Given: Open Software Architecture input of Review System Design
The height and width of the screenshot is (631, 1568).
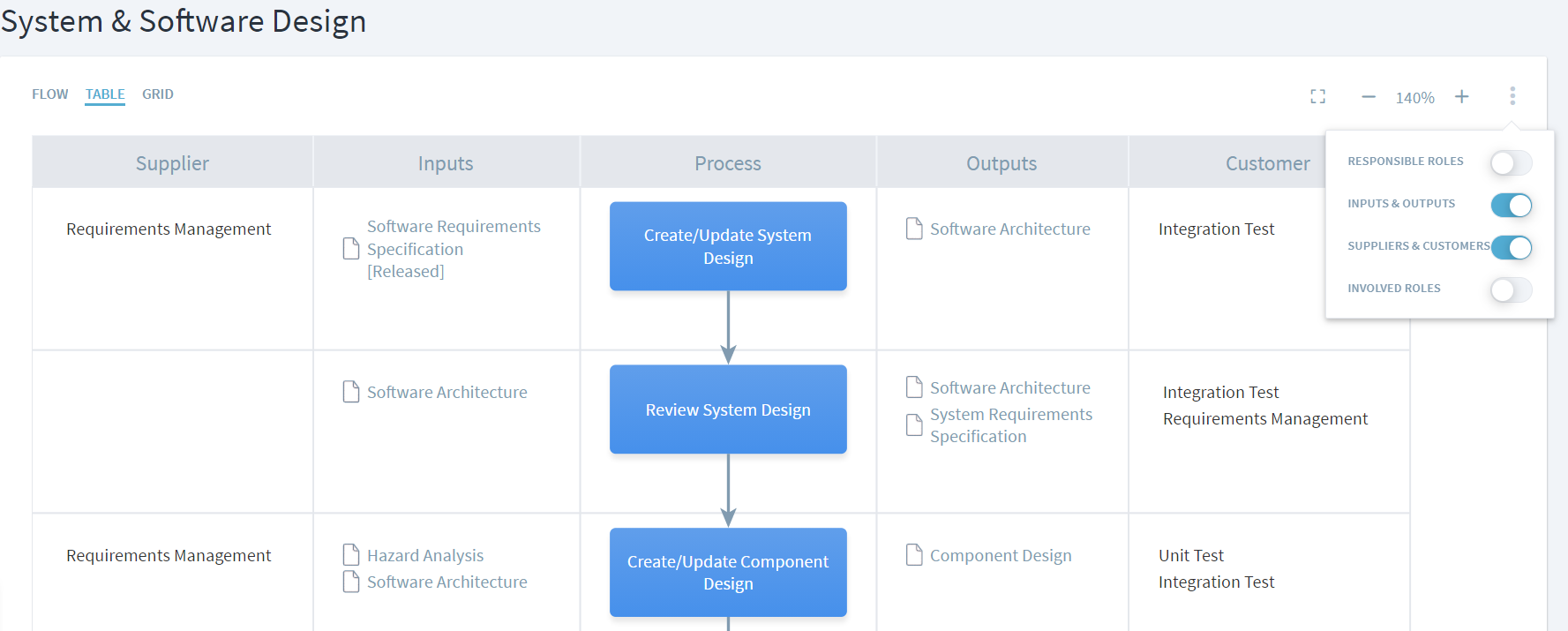Looking at the screenshot, I should pos(447,392).
